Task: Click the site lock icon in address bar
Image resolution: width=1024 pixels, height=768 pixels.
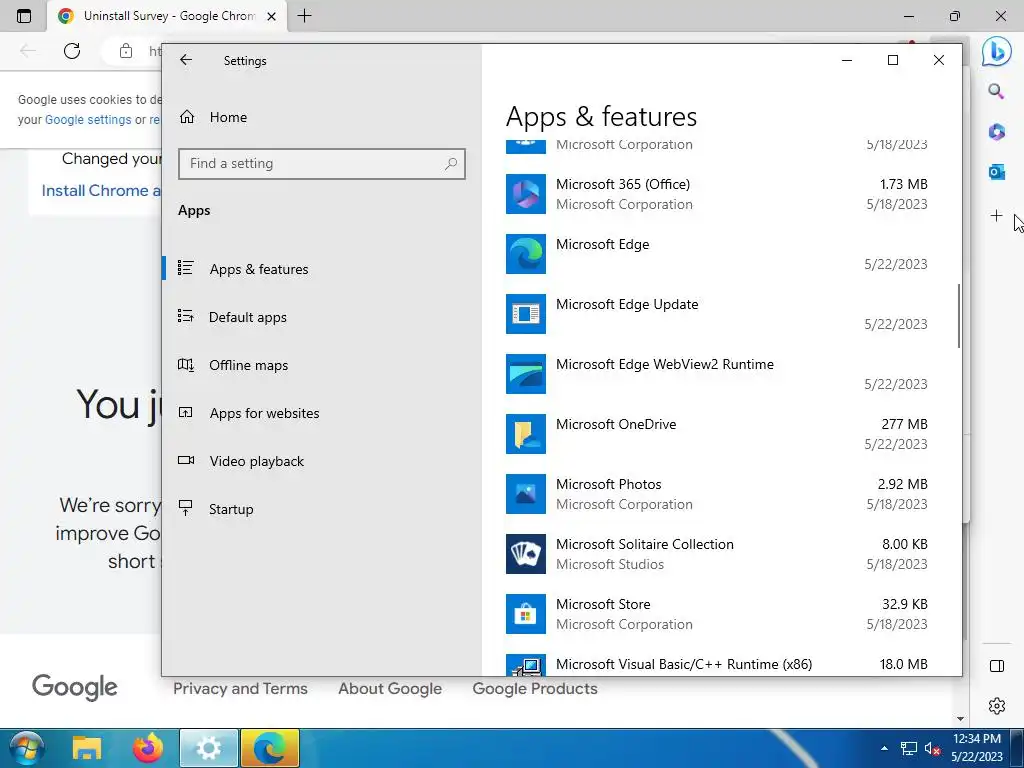Action: pyautogui.click(x=126, y=51)
